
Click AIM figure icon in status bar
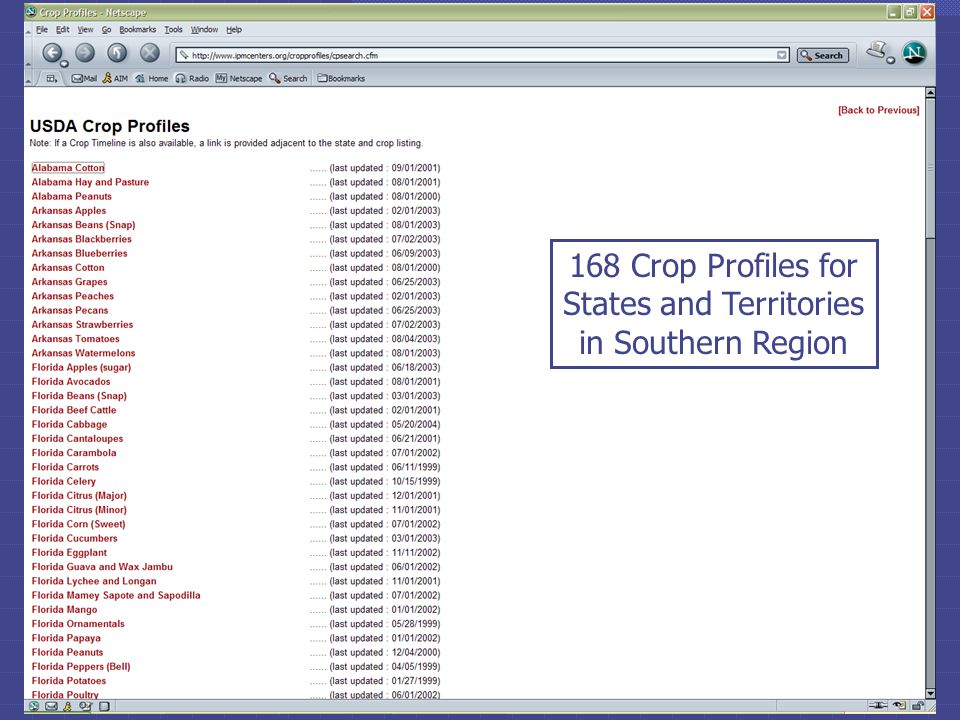click(x=68, y=706)
